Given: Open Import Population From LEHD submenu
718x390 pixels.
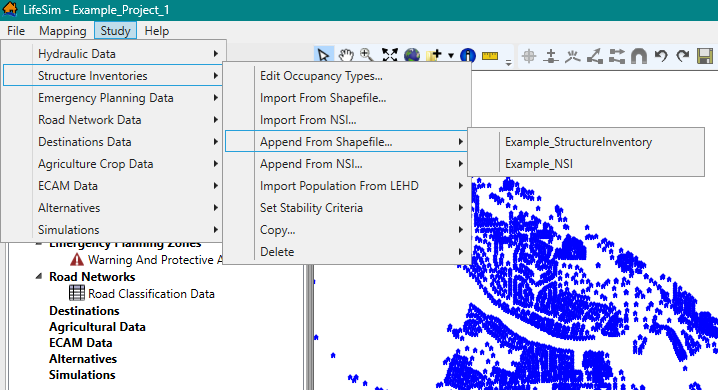Looking at the screenshot, I should click(x=347, y=185).
